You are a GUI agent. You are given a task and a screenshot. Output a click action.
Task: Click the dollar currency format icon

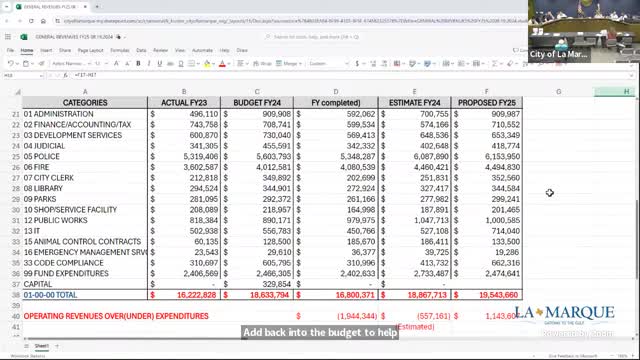click(357, 64)
